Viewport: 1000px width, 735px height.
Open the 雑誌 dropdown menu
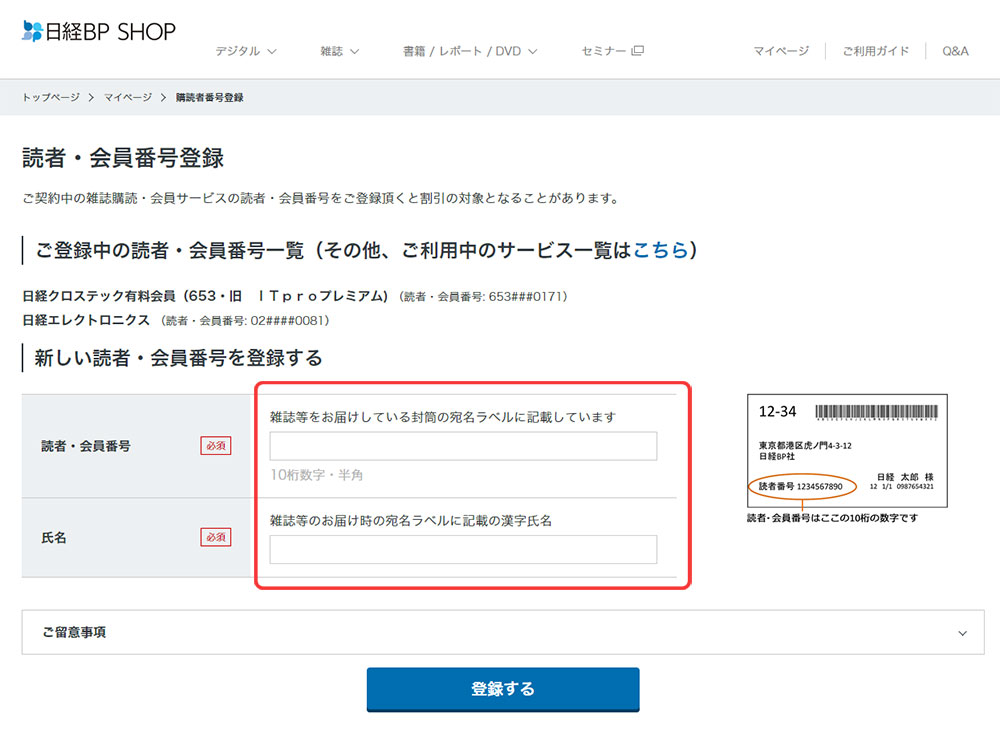(x=339, y=51)
